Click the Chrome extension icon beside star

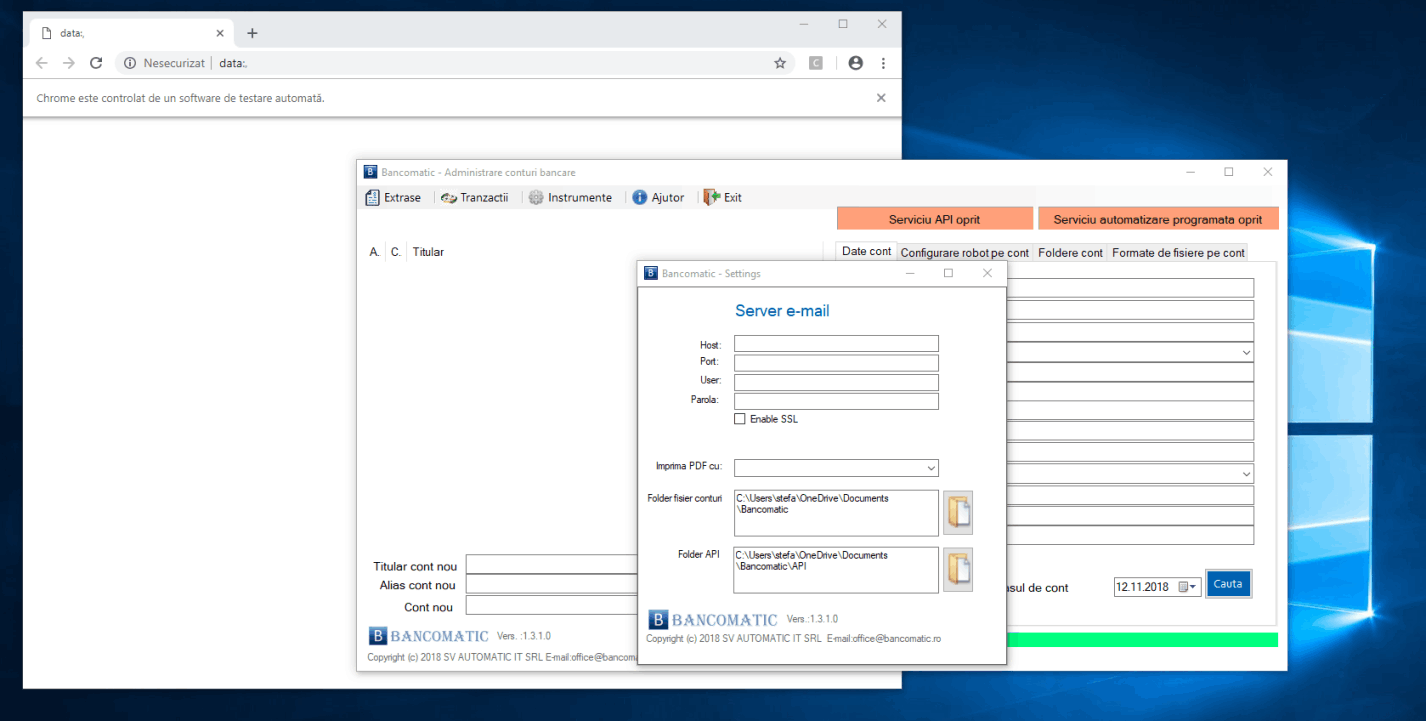click(816, 63)
